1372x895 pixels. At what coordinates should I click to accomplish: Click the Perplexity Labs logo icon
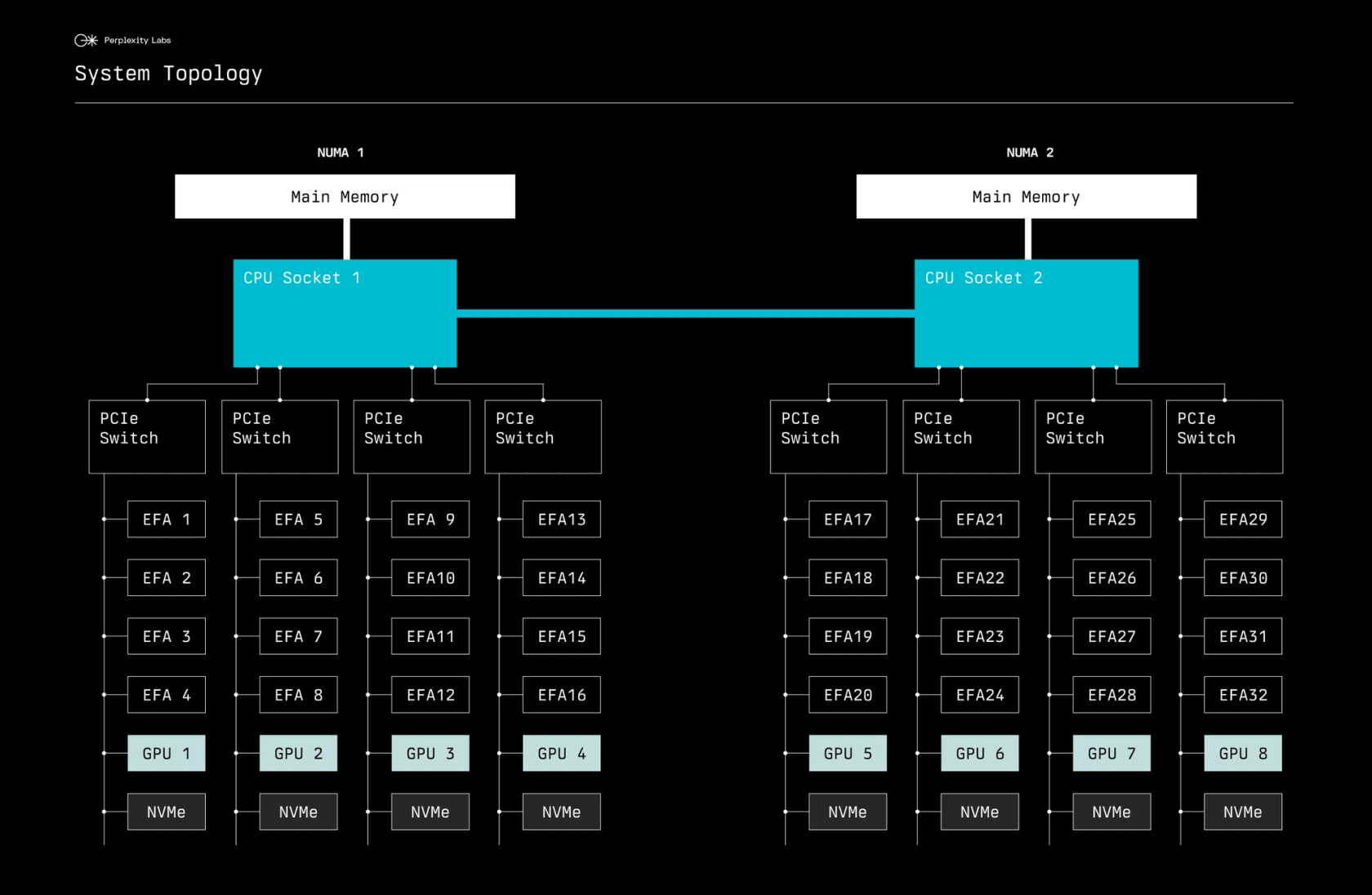click(86, 40)
